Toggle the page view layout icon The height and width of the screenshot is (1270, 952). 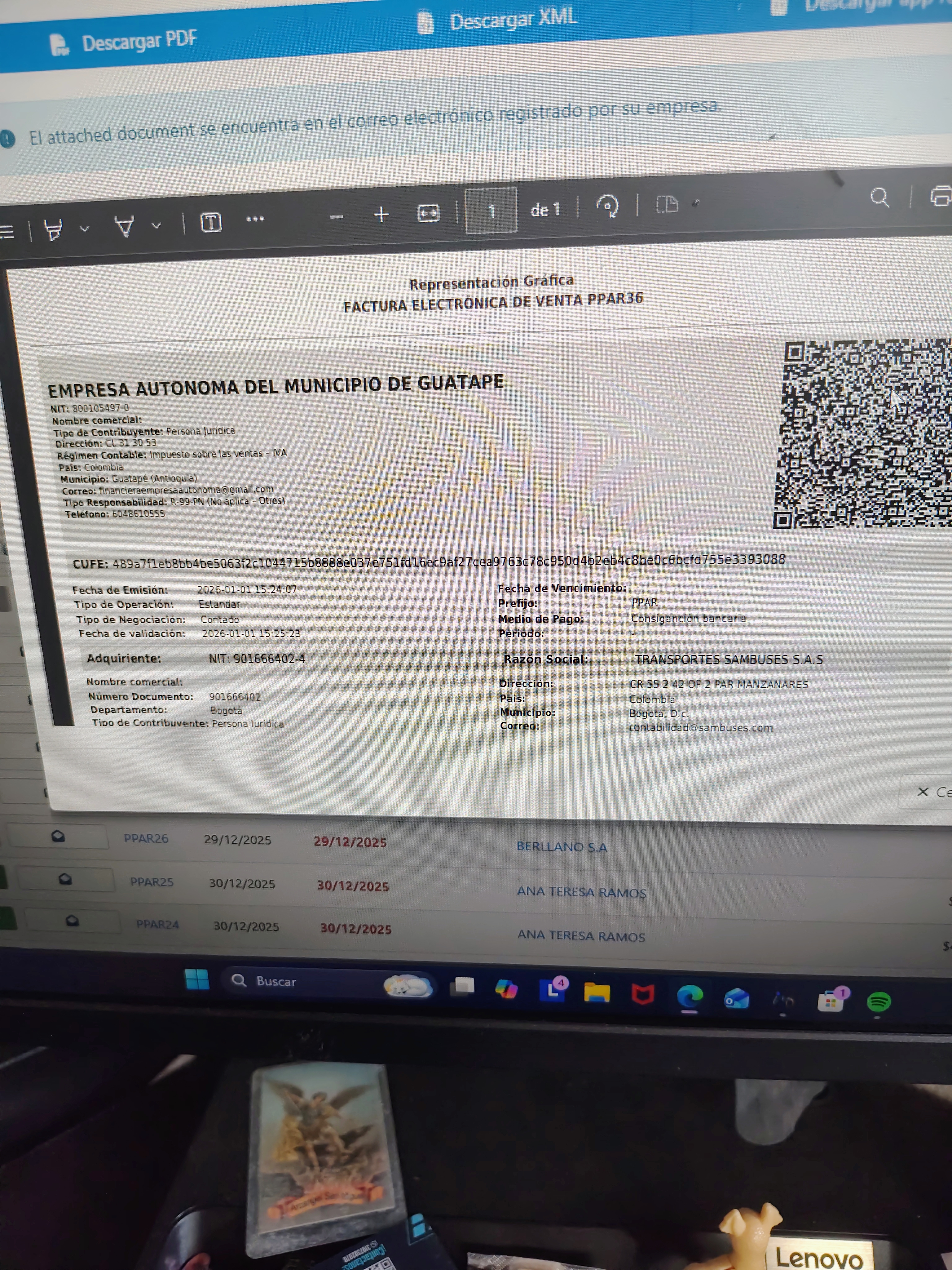[x=667, y=204]
